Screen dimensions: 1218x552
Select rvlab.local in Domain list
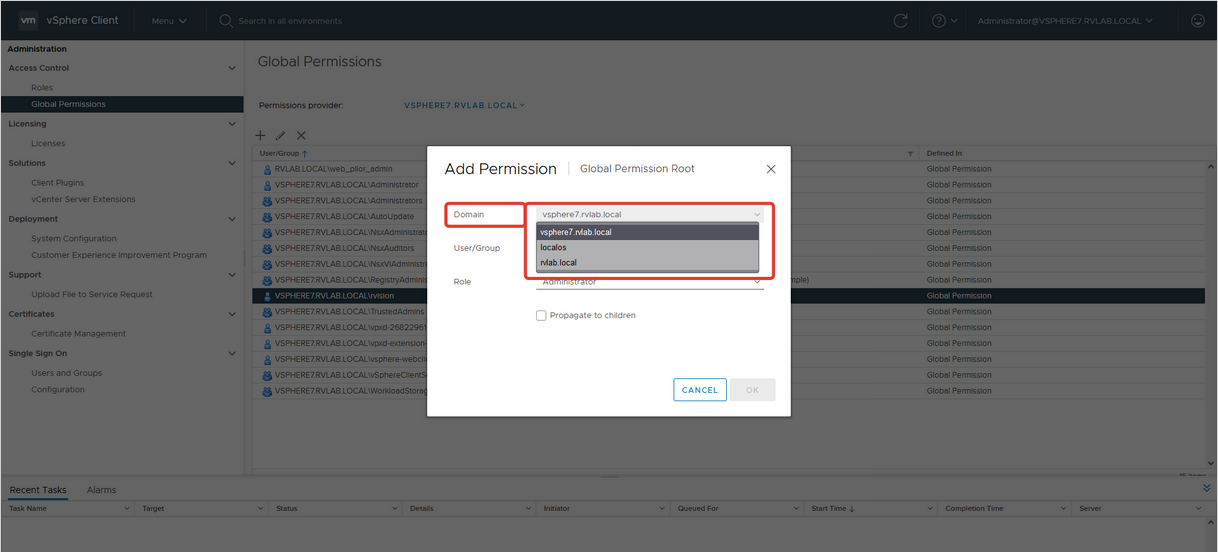click(x=647, y=263)
